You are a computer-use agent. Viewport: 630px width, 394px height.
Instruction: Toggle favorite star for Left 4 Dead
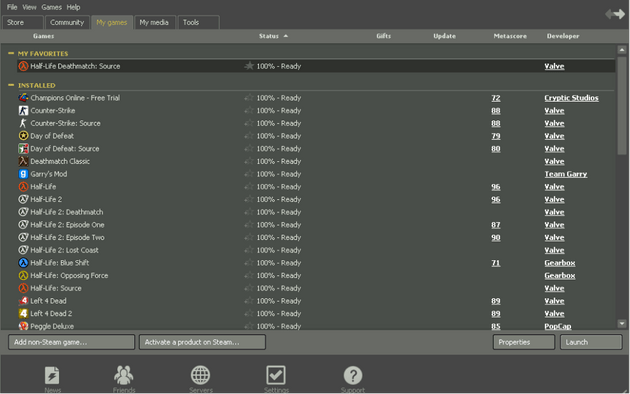click(x=249, y=300)
